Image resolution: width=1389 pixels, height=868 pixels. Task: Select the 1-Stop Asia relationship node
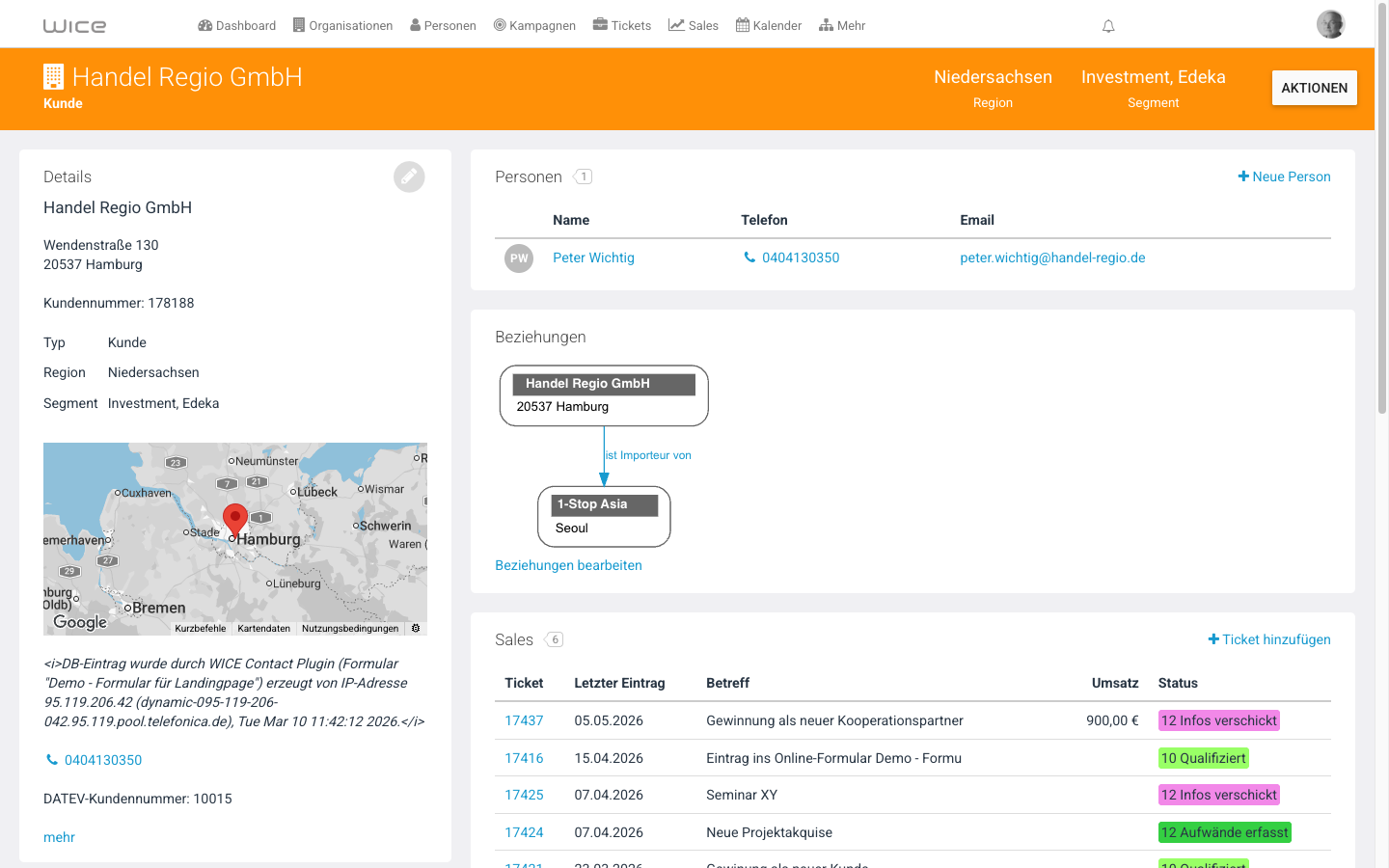604,516
